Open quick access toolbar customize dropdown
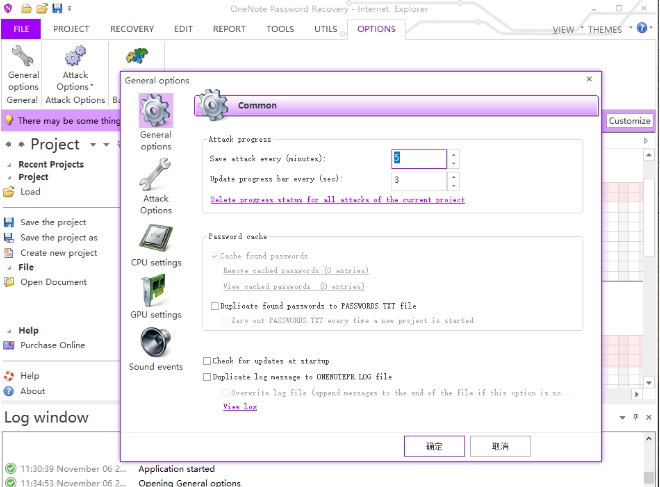Image resolution: width=660 pixels, height=487 pixels. click(69, 8)
